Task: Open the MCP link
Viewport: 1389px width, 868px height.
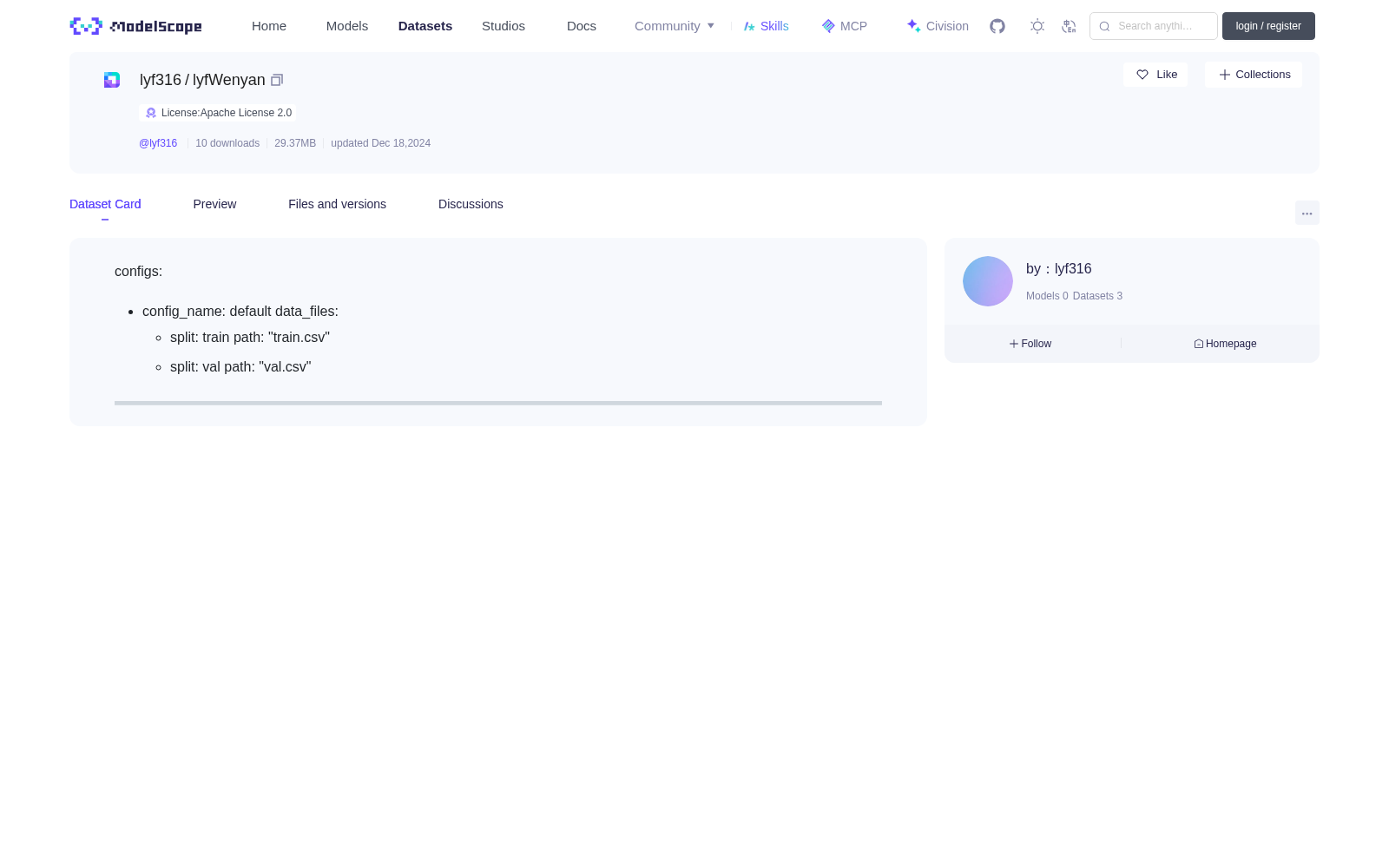Action: click(x=844, y=26)
